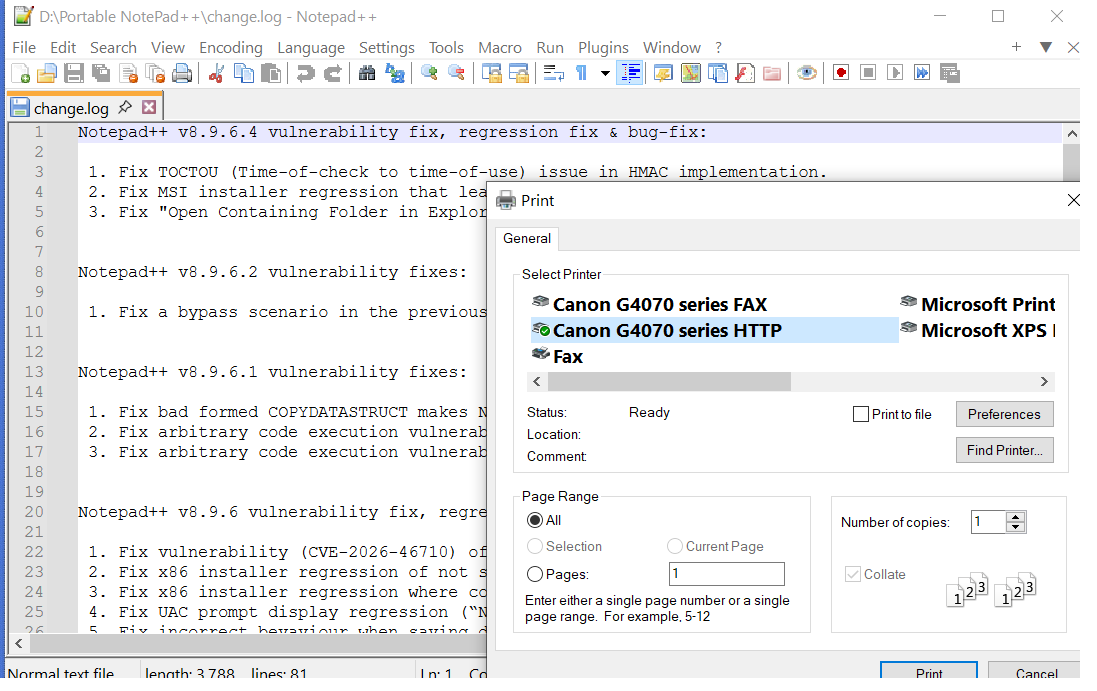Viewport: 1097px width, 691px height.
Task: Click the Open file toolbar icon
Action: [47, 73]
